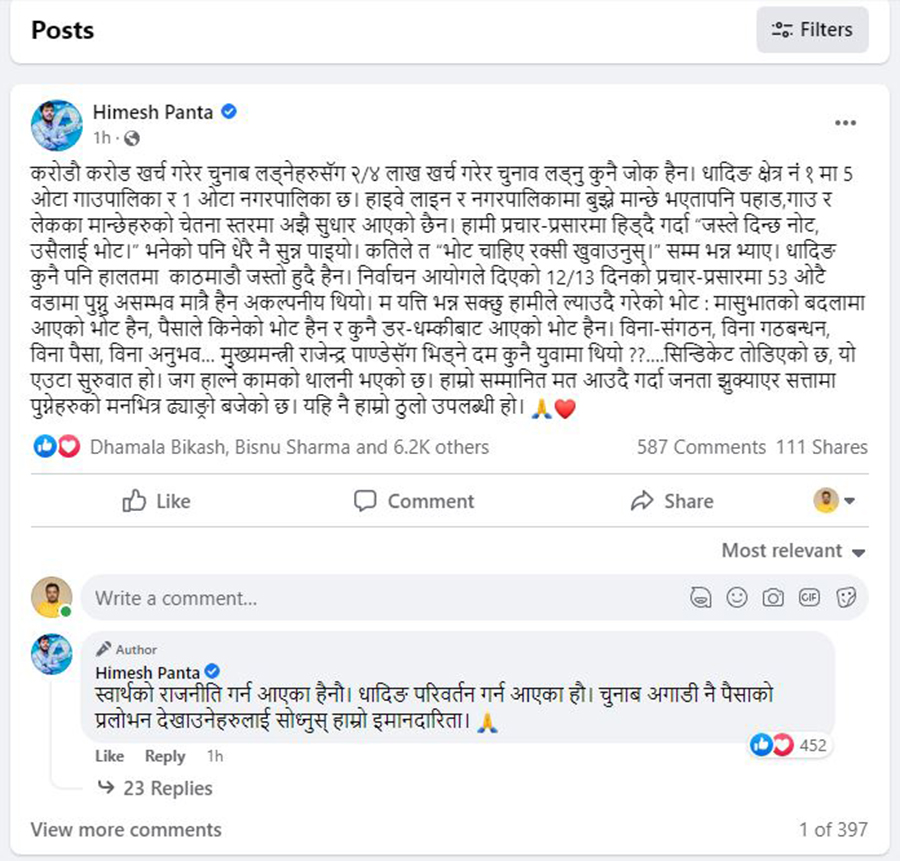Image resolution: width=900 pixels, height=861 pixels.
Task: Open the 587 Comments list
Action: (x=701, y=447)
